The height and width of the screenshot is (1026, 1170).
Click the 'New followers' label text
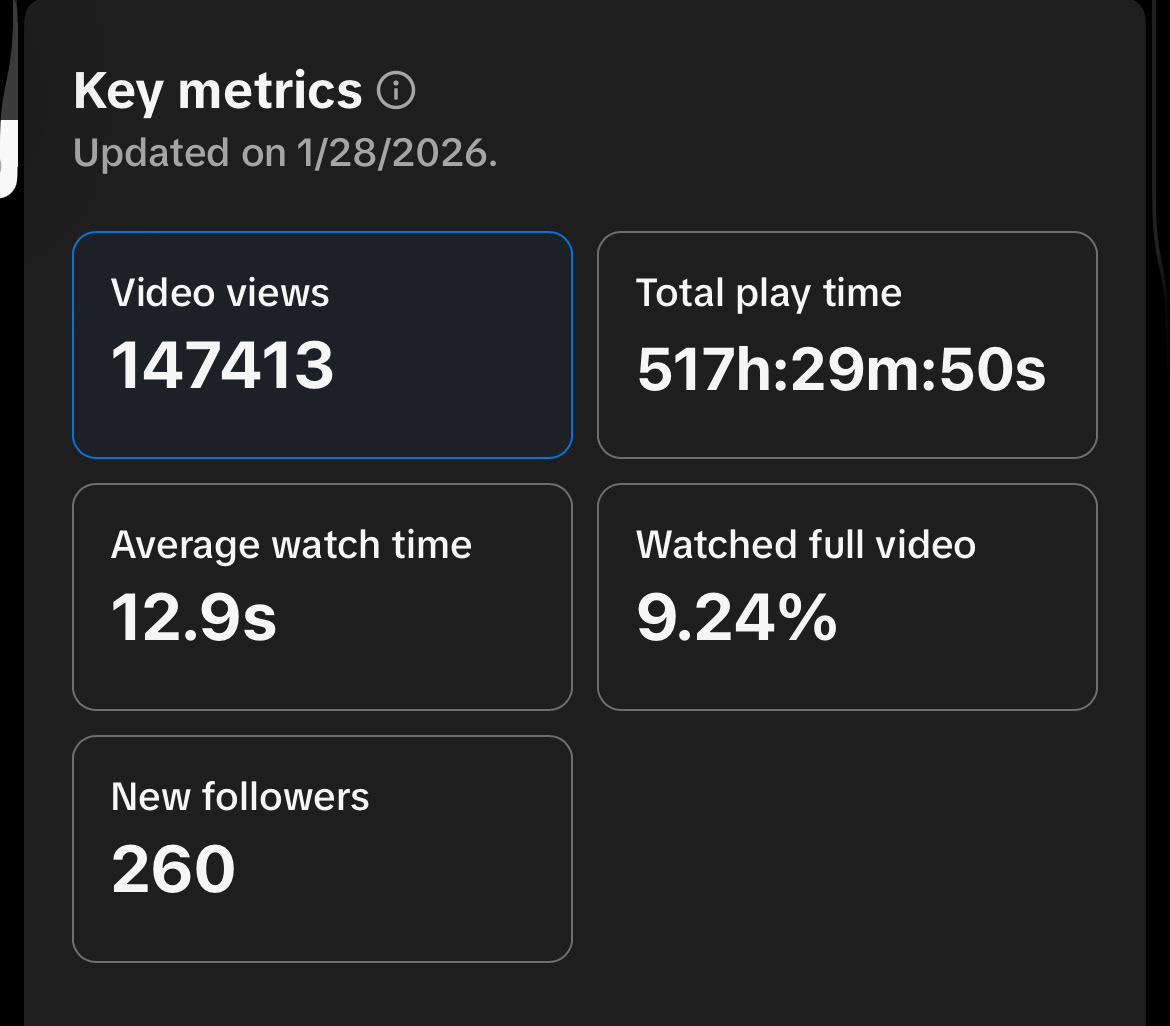click(x=240, y=797)
